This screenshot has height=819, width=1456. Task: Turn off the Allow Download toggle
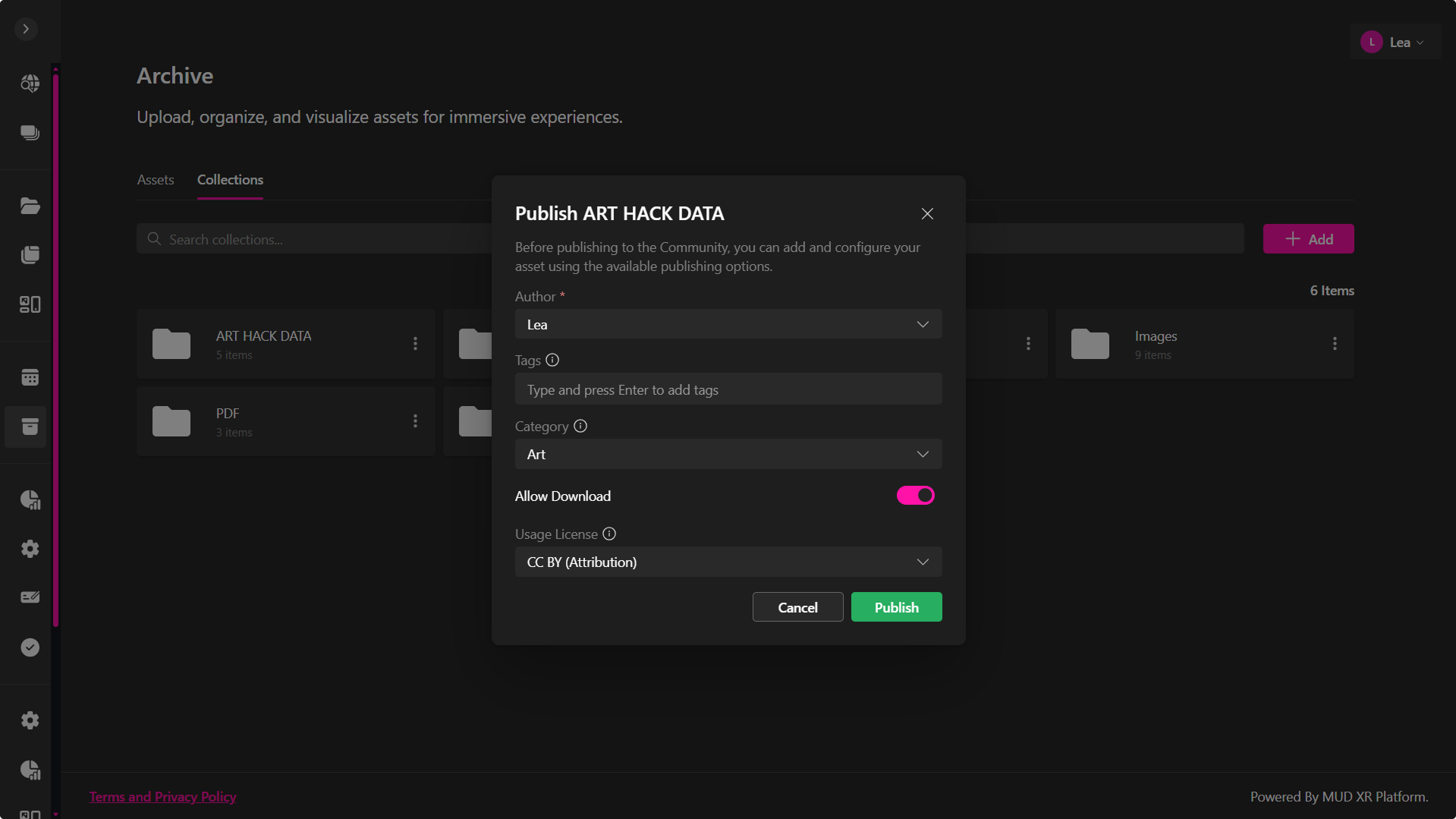(915, 496)
